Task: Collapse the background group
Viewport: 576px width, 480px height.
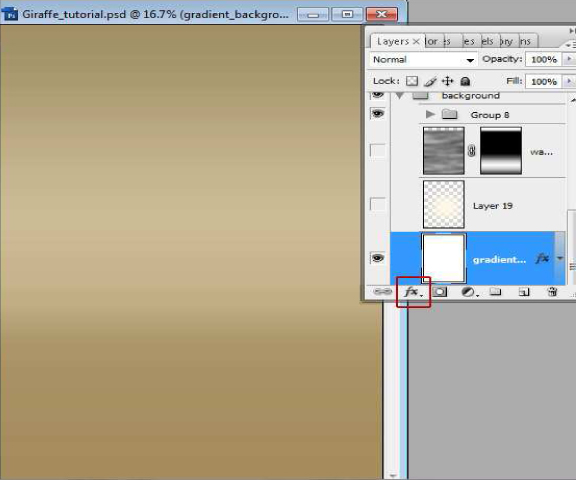Action: pyautogui.click(x=400, y=96)
